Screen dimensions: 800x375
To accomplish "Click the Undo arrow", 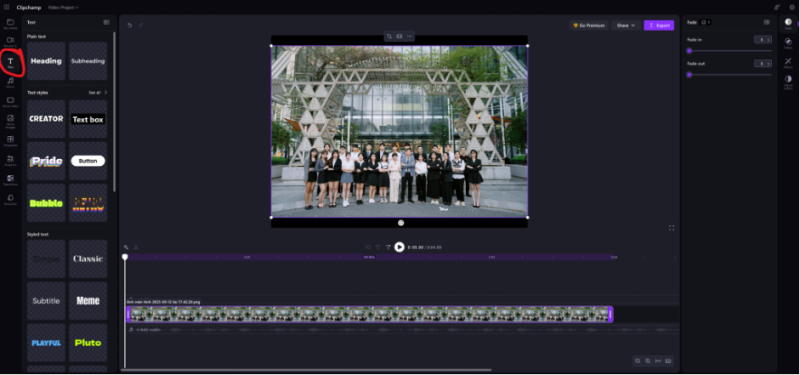I will click(x=130, y=25).
